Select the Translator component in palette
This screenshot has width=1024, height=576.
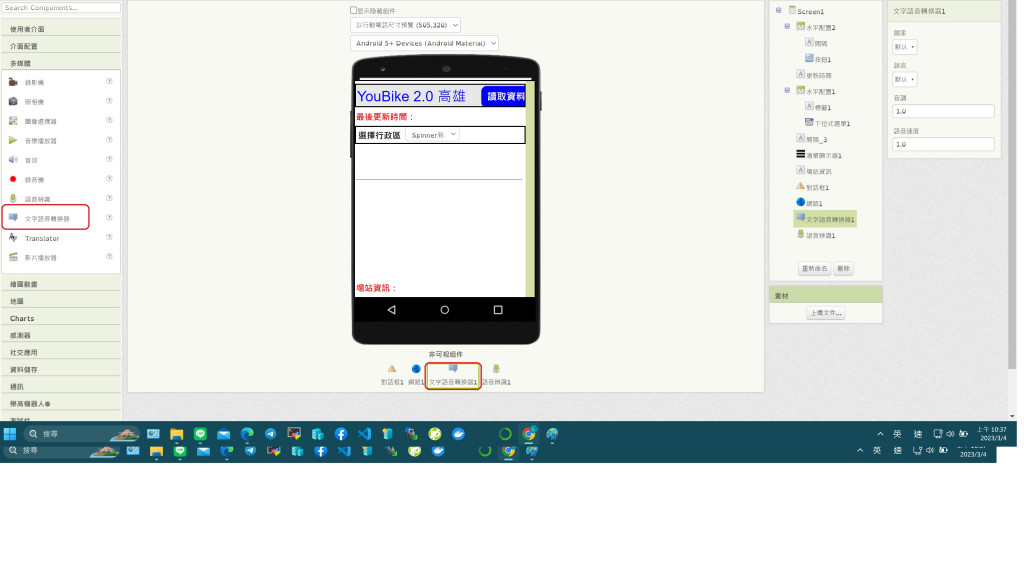pos(42,238)
